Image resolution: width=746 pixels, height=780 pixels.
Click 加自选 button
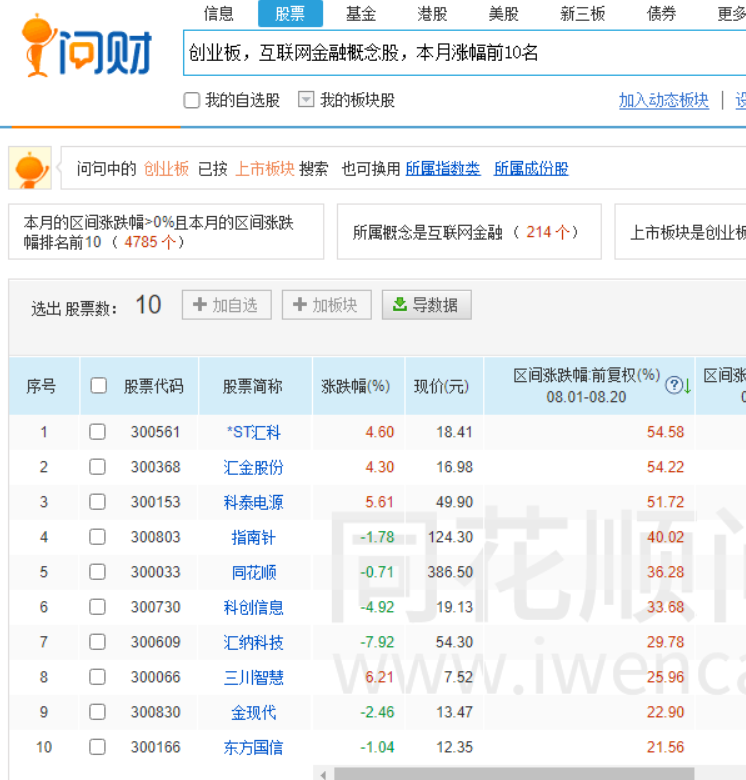[227, 304]
